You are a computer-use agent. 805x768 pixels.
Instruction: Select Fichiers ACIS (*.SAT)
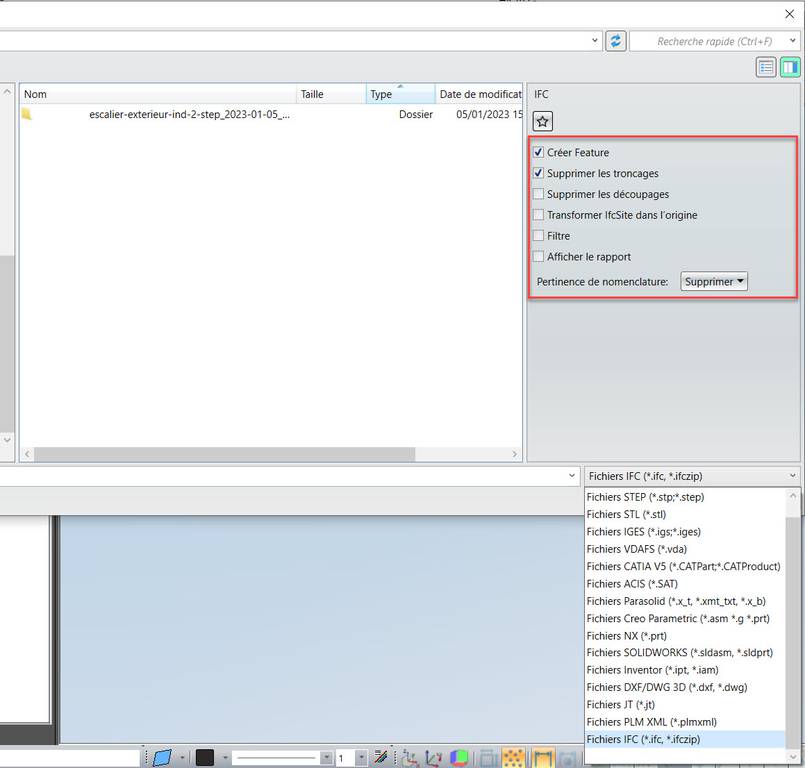point(685,584)
